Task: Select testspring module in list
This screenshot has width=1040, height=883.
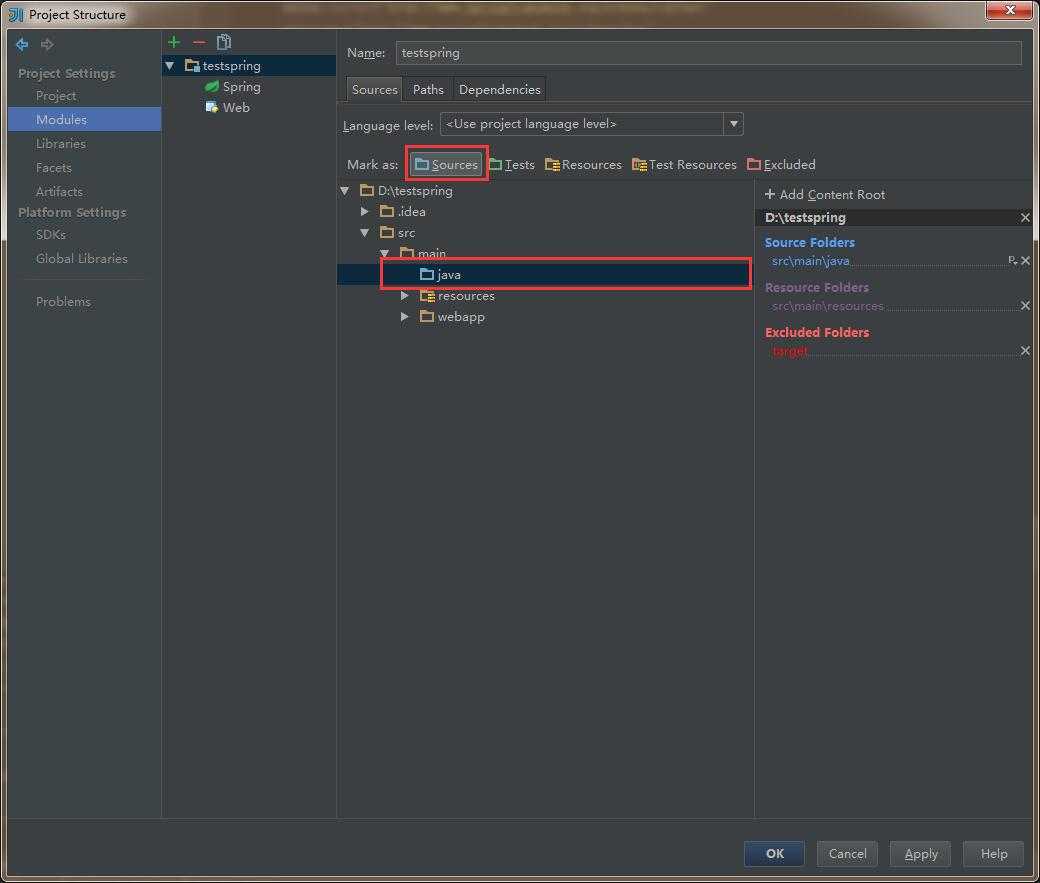Action: (249, 66)
